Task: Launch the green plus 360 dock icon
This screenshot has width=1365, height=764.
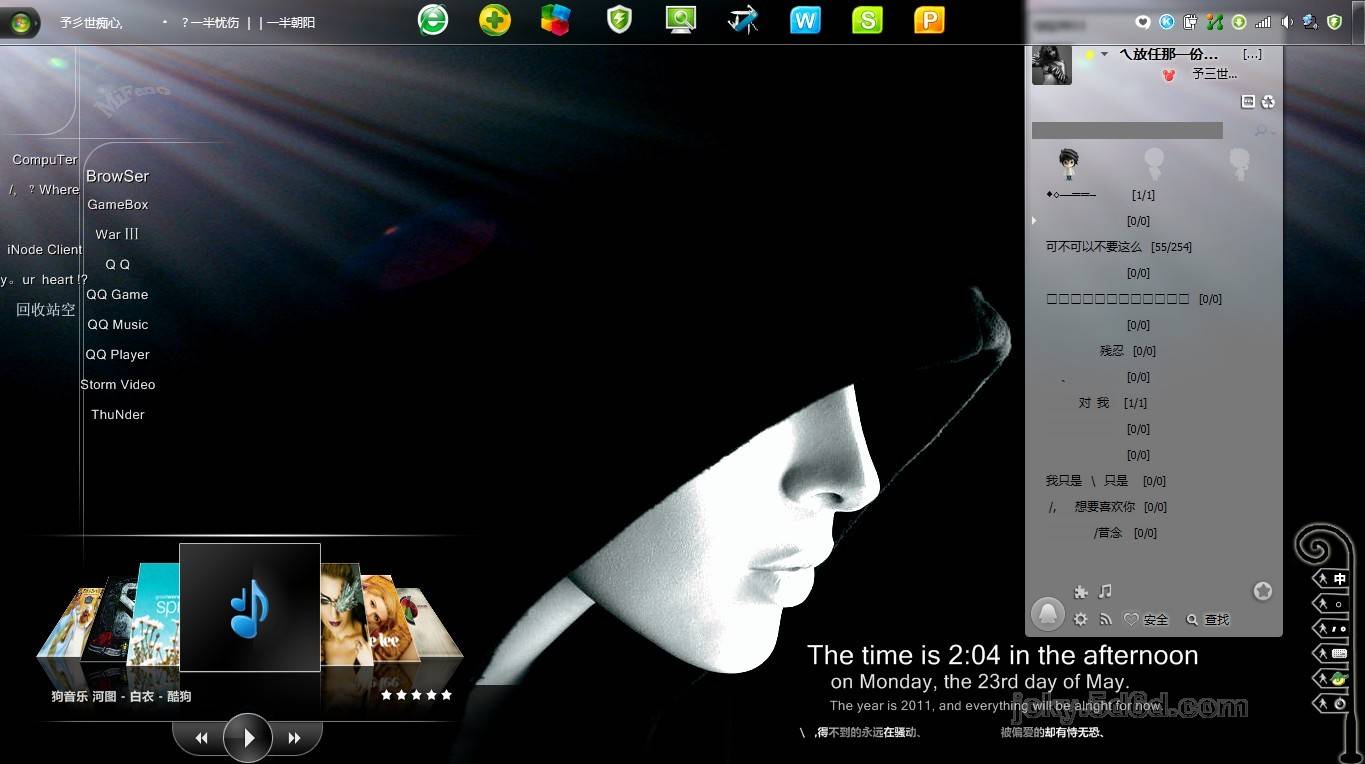Action: 495,19
